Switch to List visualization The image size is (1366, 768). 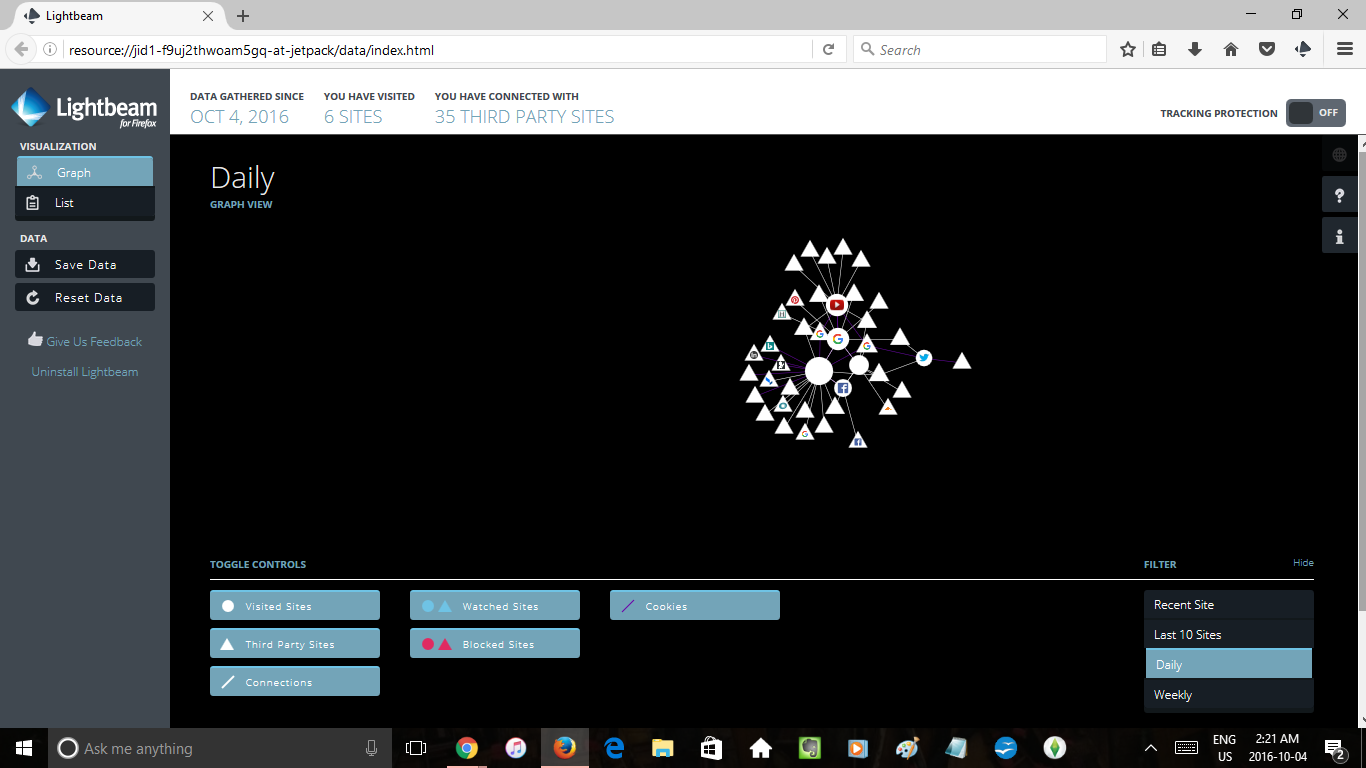click(85, 202)
